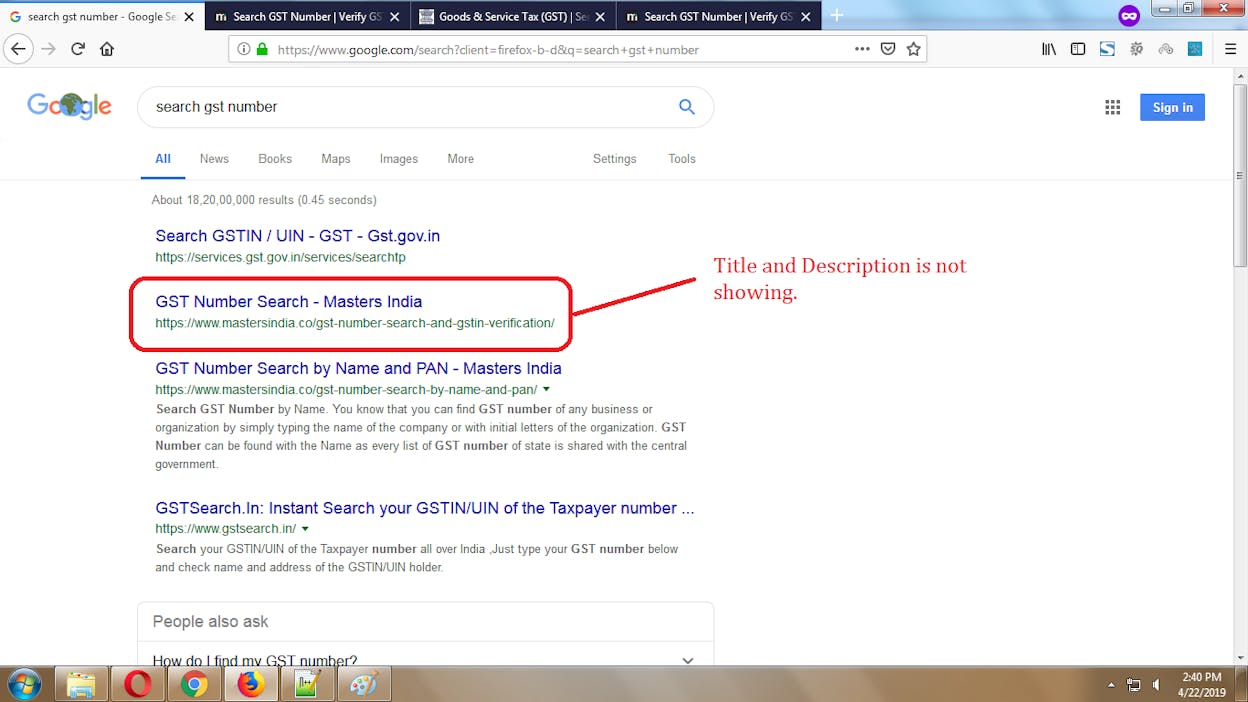Image resolution: width=1248 pixels, height=702 pixels.
Task: Switch to Goods & Service Tax (GST) tab
Action: click(x=513, y=17)
